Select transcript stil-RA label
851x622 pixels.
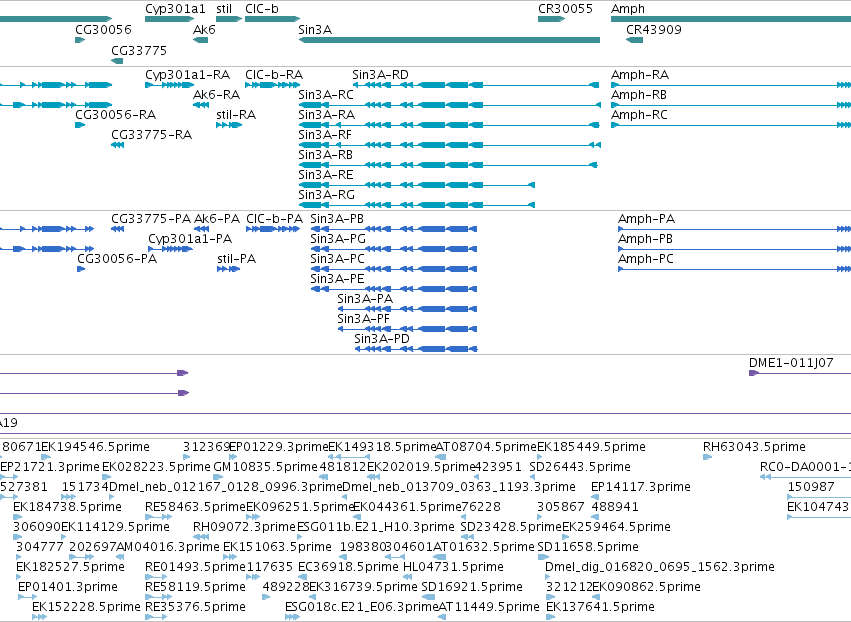click(x=236, y=115)
